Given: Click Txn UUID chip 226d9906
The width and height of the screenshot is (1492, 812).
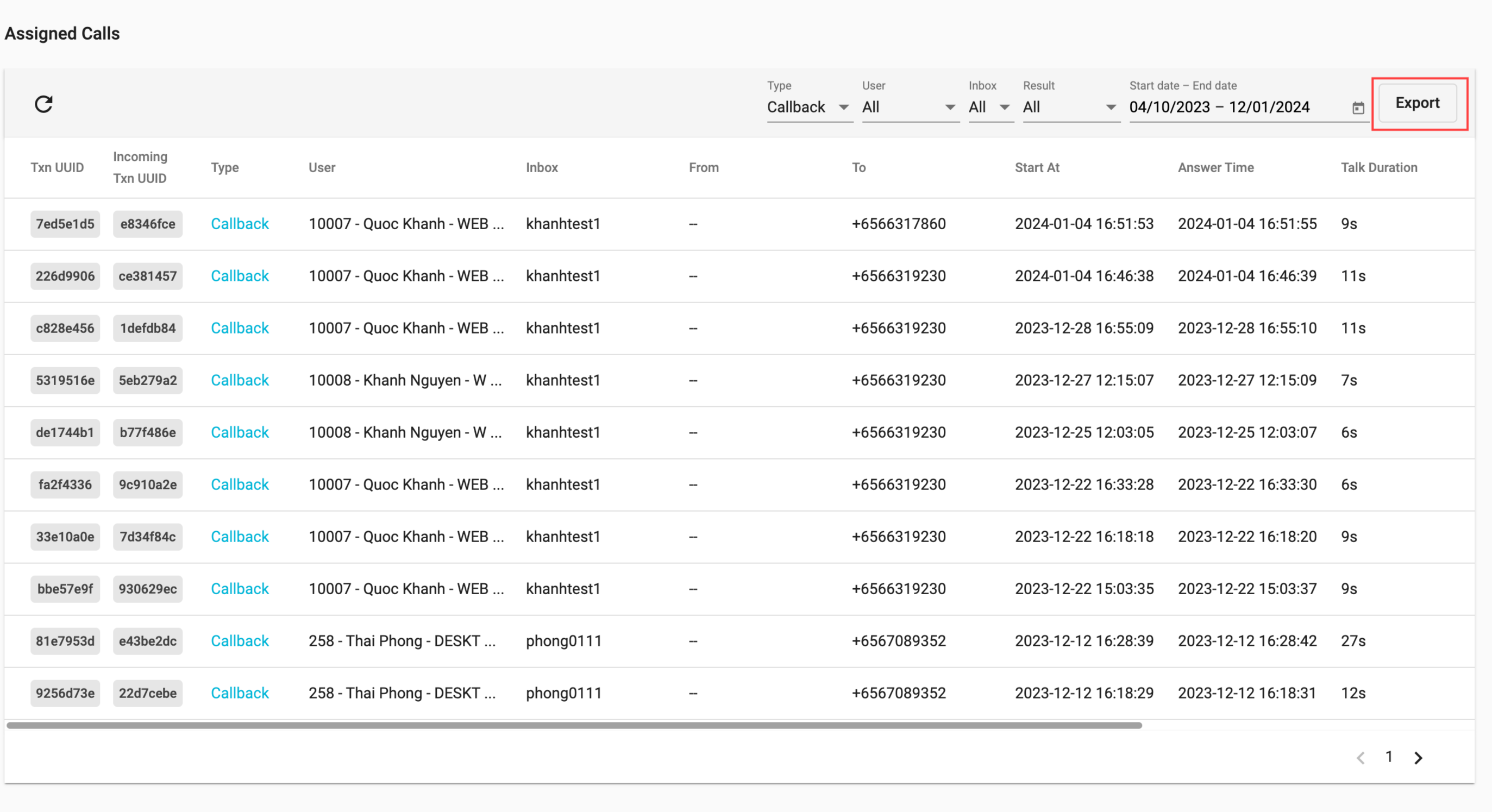Looking at the screenshot, I should click(x=65, y=276).
